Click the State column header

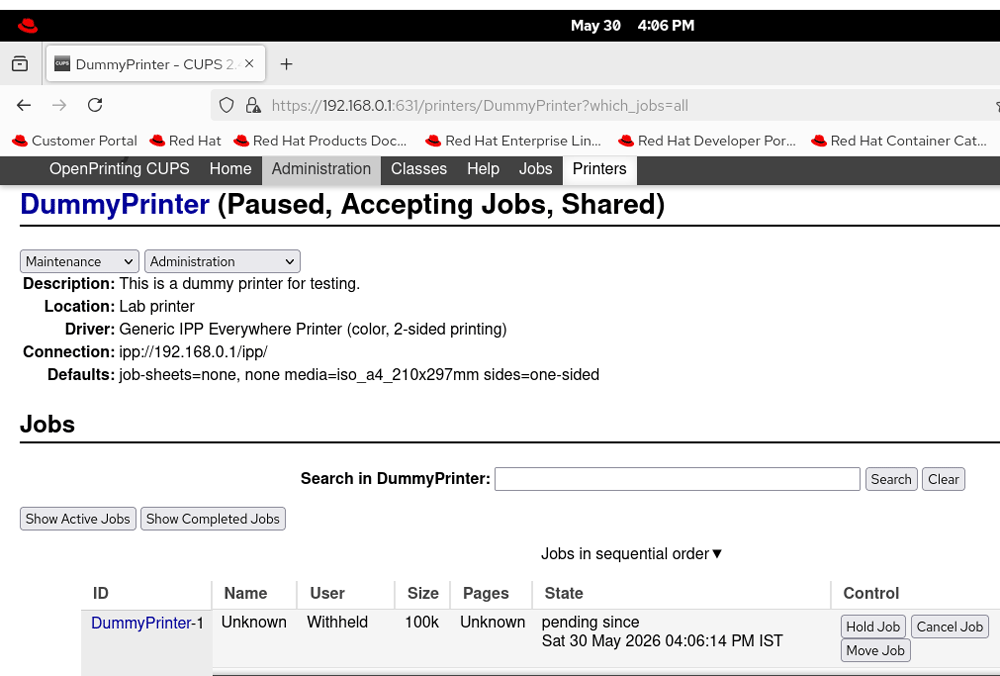[x=564, y=594]
